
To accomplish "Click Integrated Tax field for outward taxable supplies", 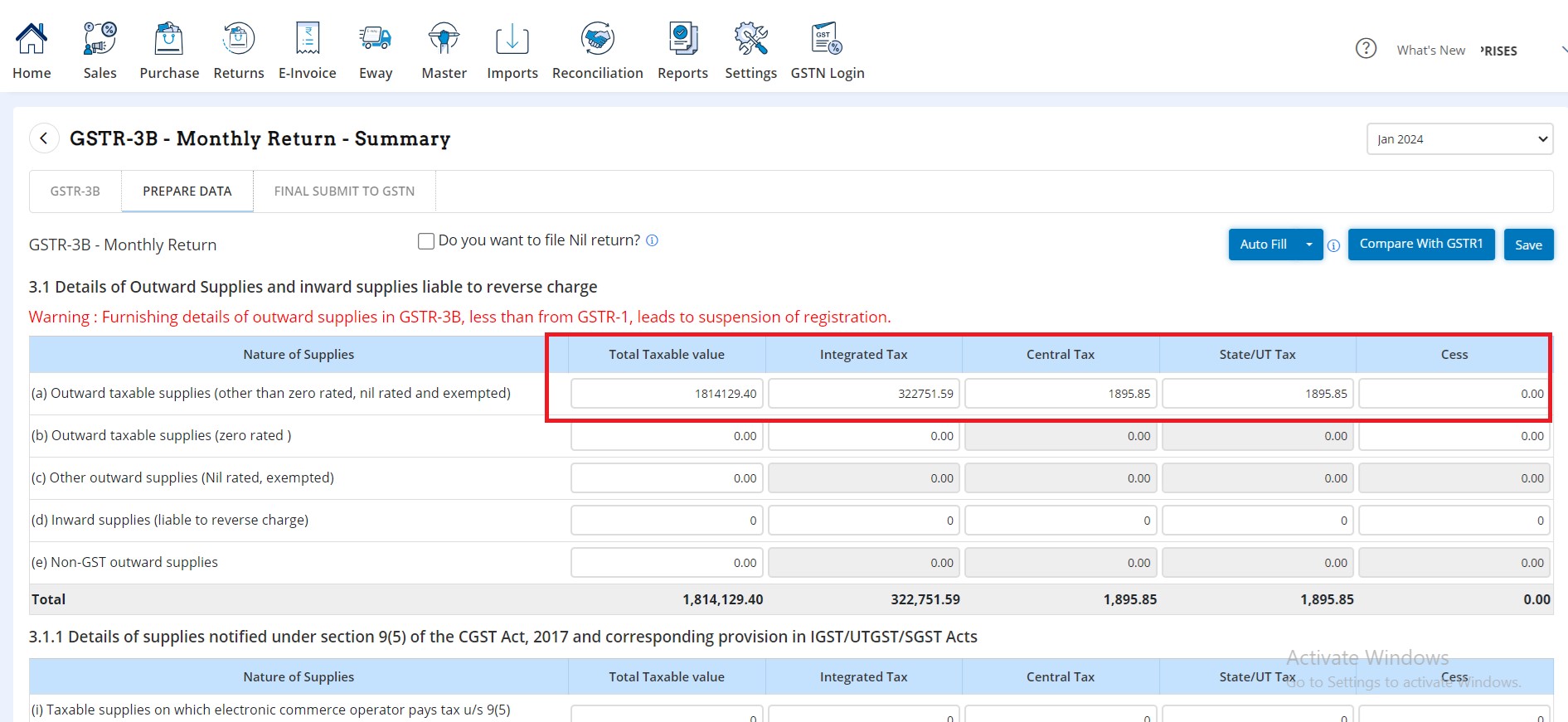I will pos(863,394).
